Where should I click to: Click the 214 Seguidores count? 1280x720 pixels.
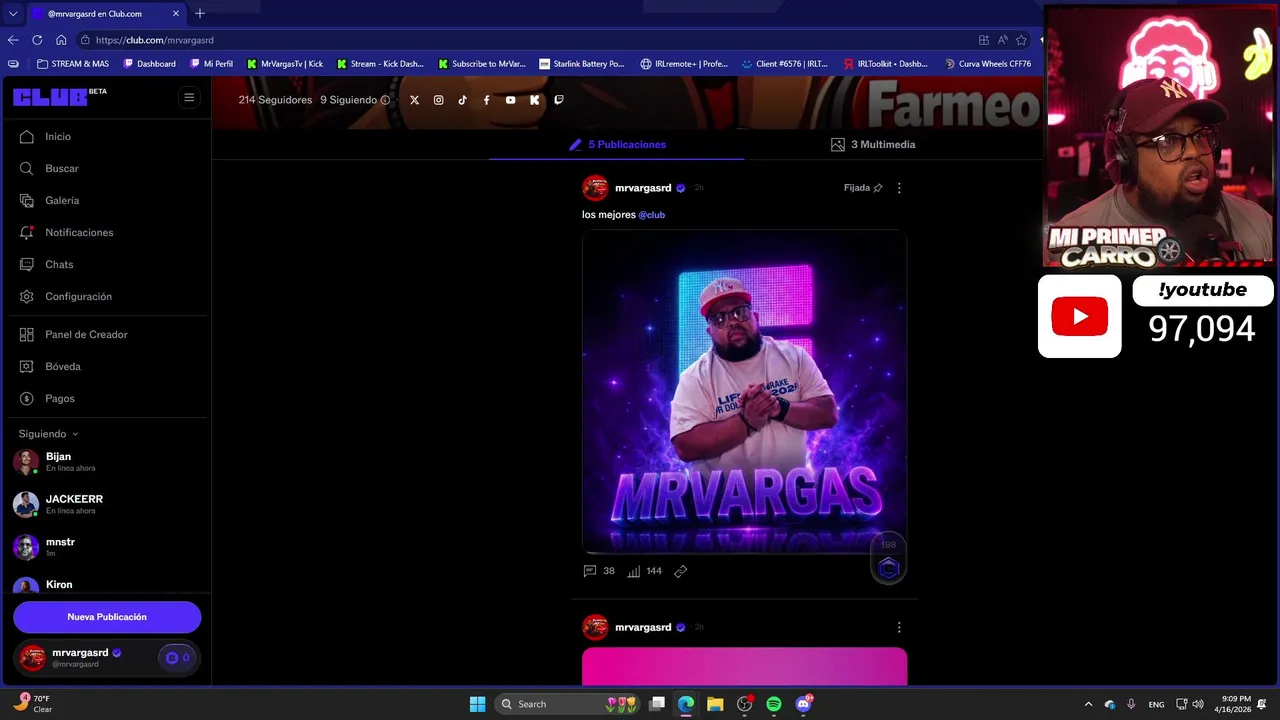click(x=275, y=100)
